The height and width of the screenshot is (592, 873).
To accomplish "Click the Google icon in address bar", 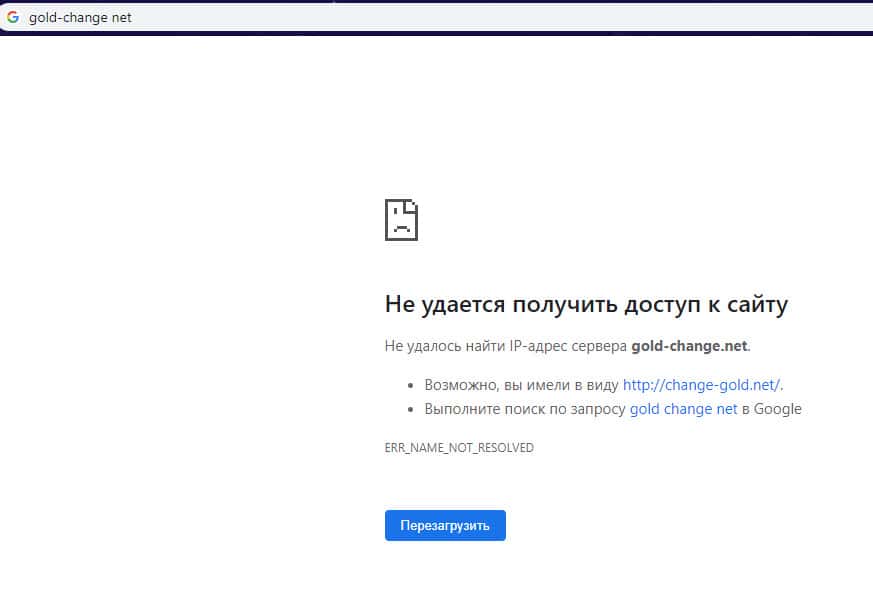I will point(13,17).
